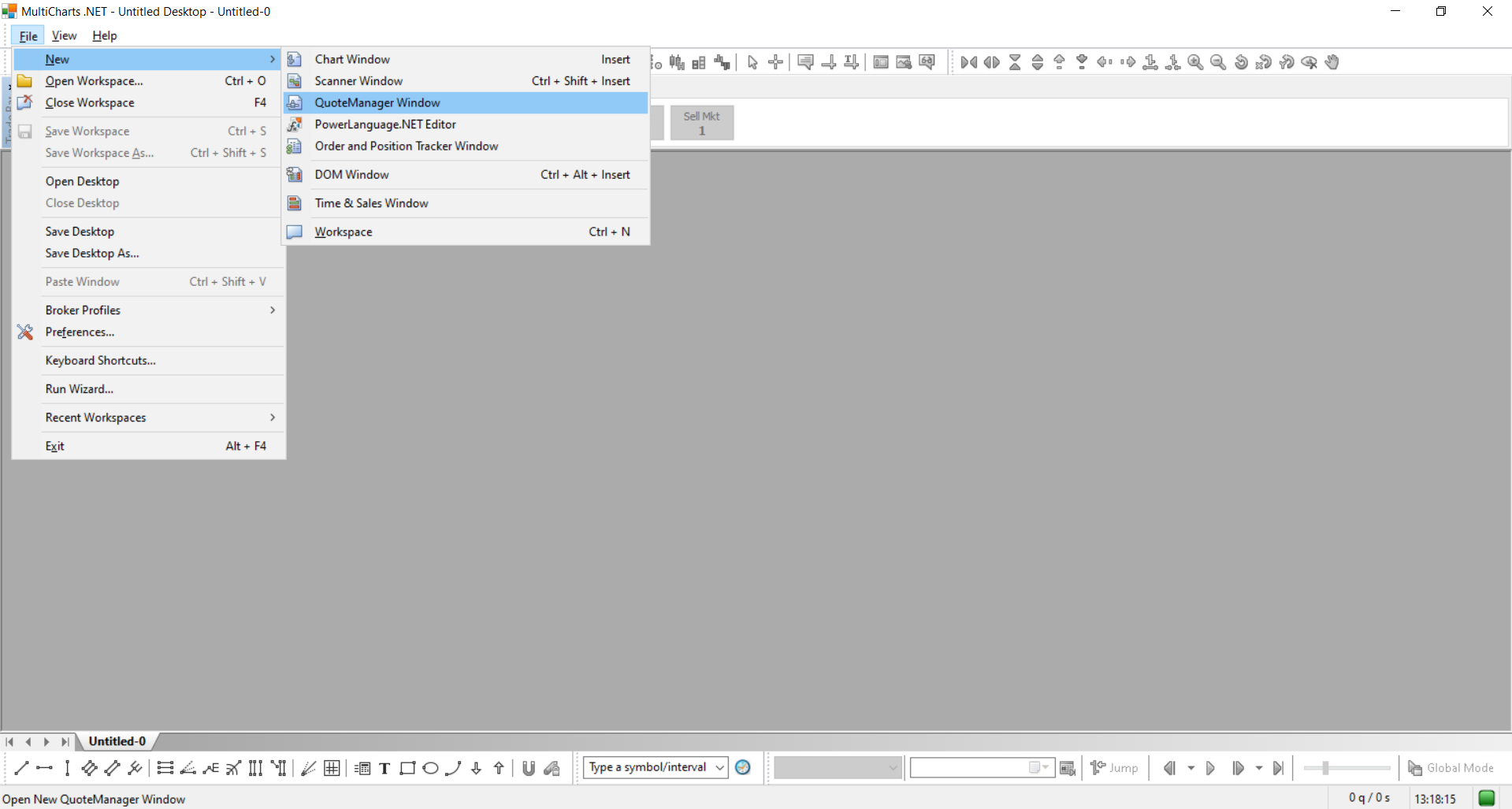This screenshot has width=1512, height=809.
Task: Activate the hand pan tool icon
Action: [1332, 62]
